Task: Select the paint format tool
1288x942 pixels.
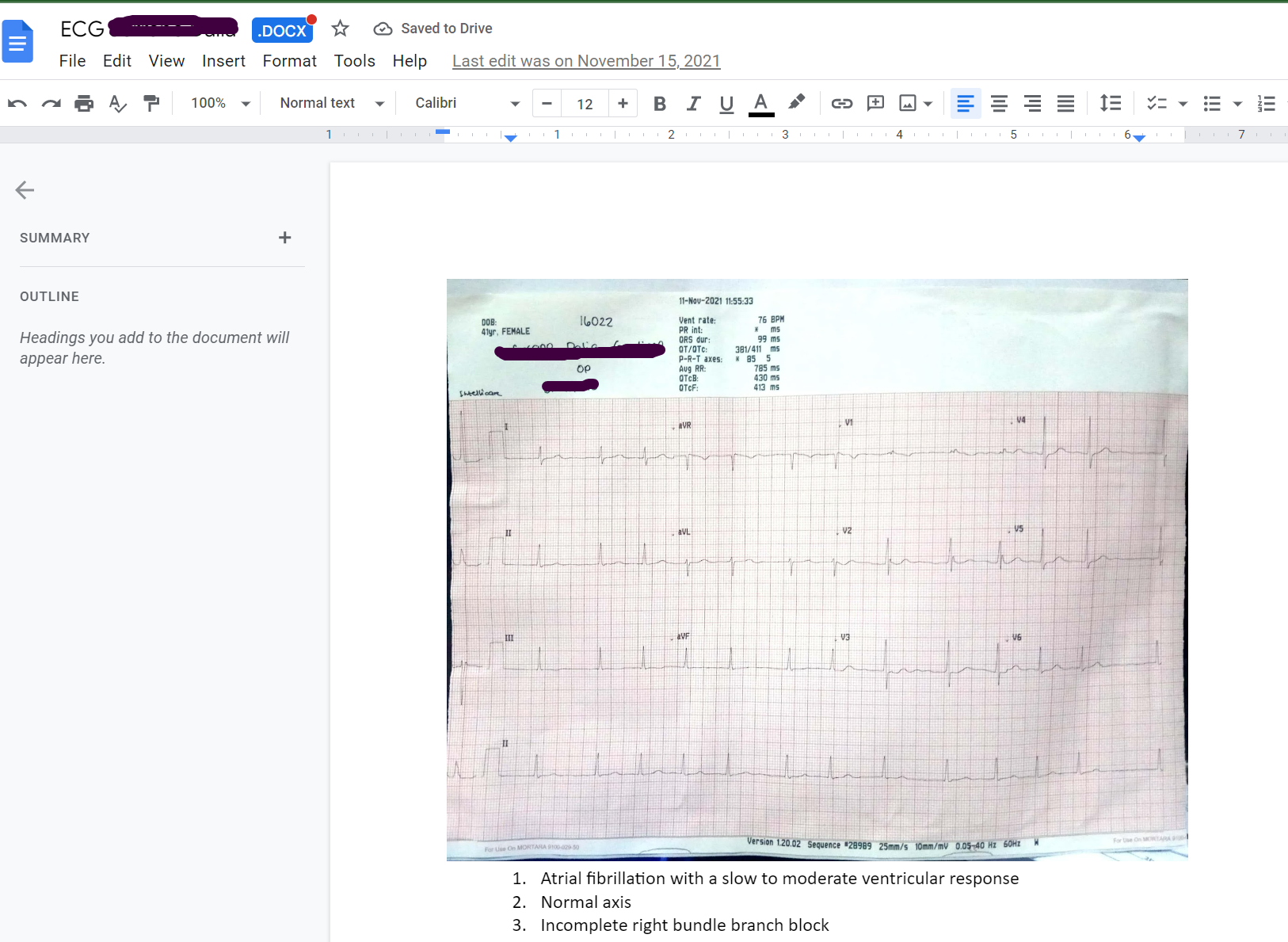Action: click(x=151, y=103)
